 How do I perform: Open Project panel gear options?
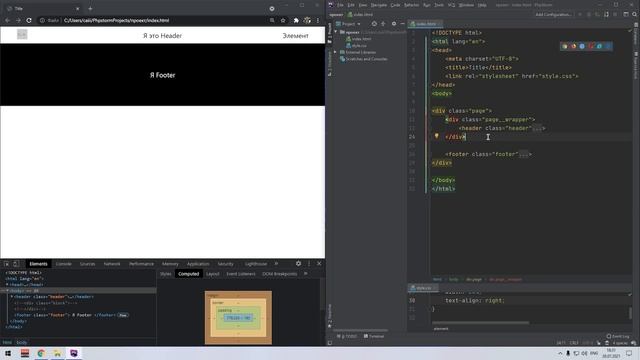pos(394,24)
